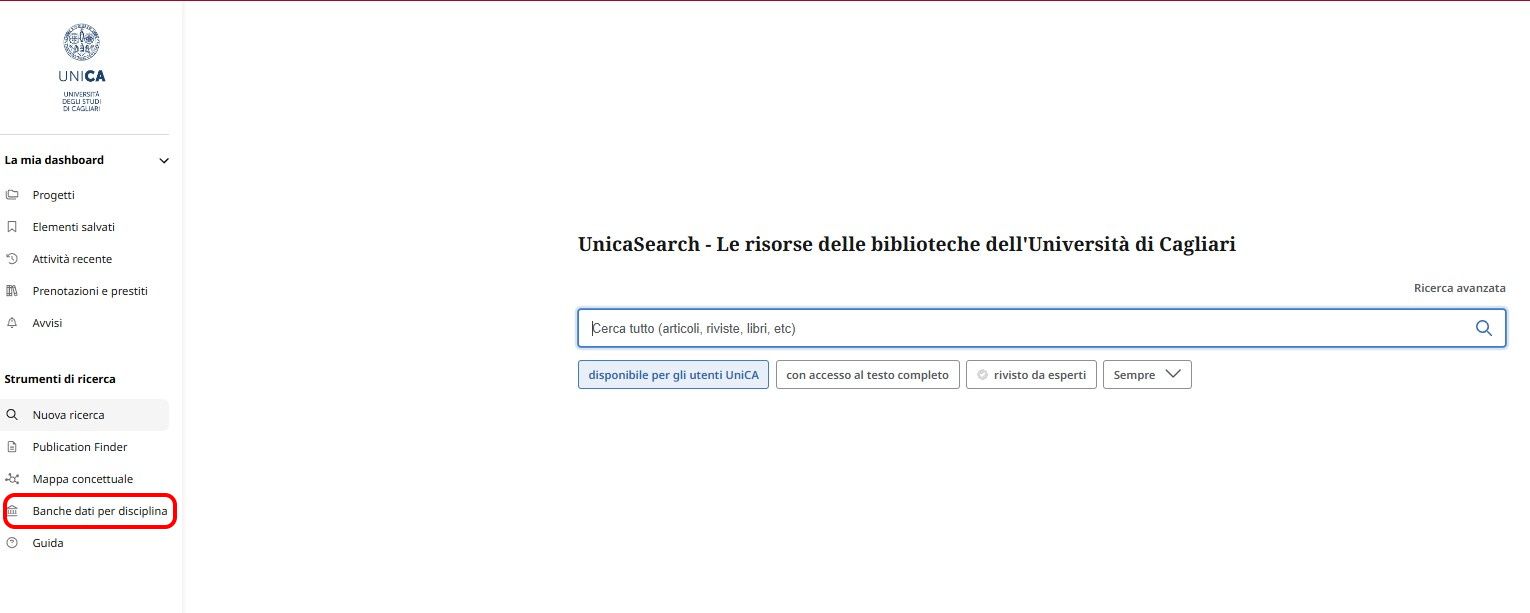Open the Ricerca avanzata link

(1459, 288)
